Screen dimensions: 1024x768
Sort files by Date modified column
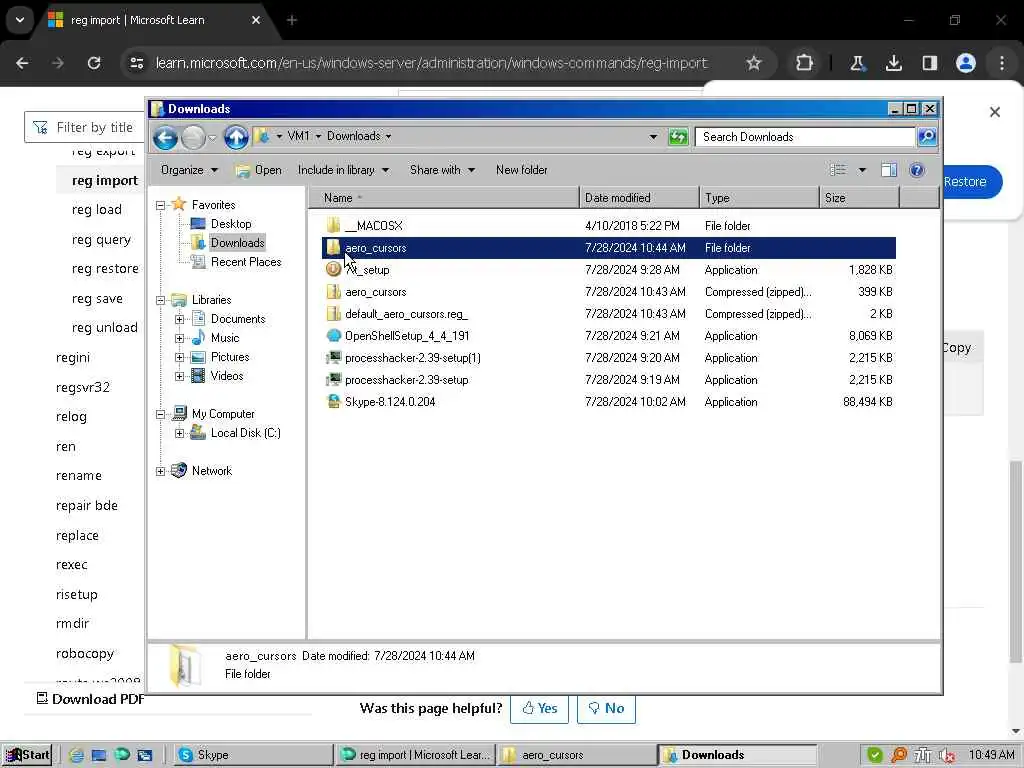[x=639, y=197]
